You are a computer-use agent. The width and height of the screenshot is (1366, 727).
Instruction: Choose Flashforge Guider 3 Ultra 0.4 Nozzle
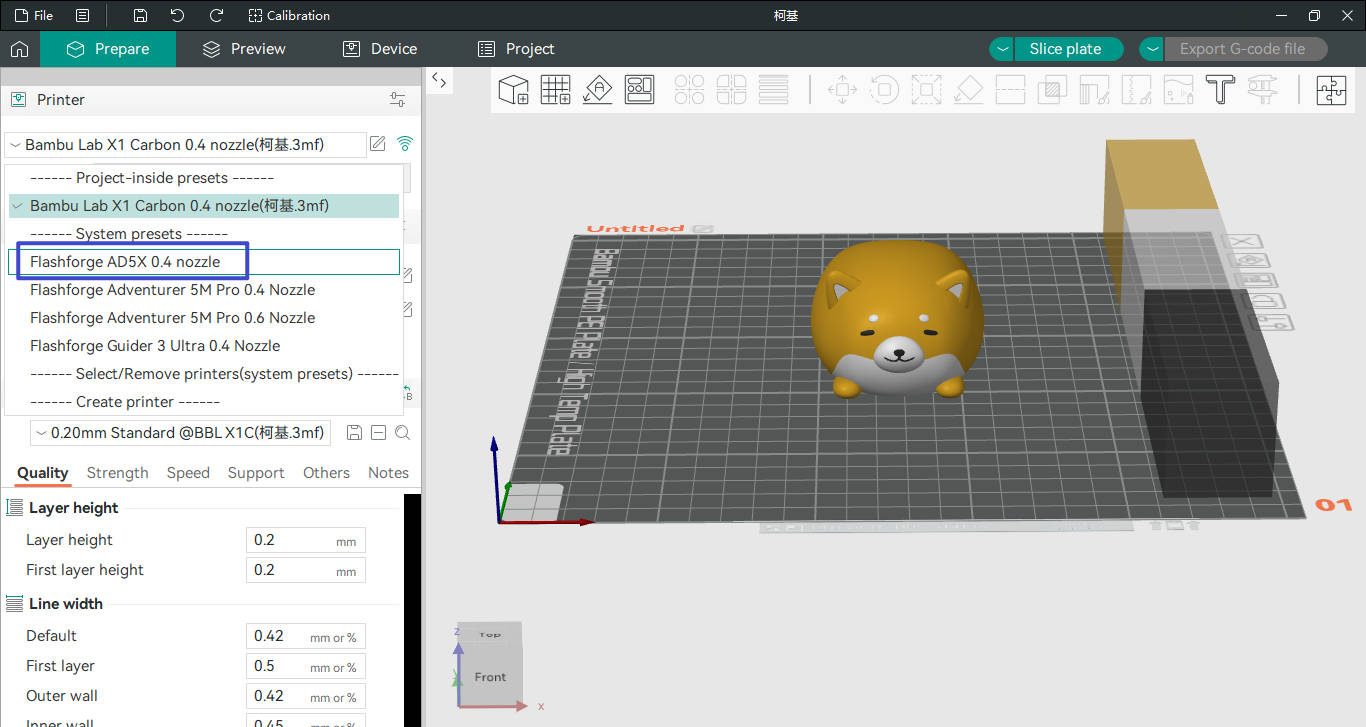coord(204,346)
